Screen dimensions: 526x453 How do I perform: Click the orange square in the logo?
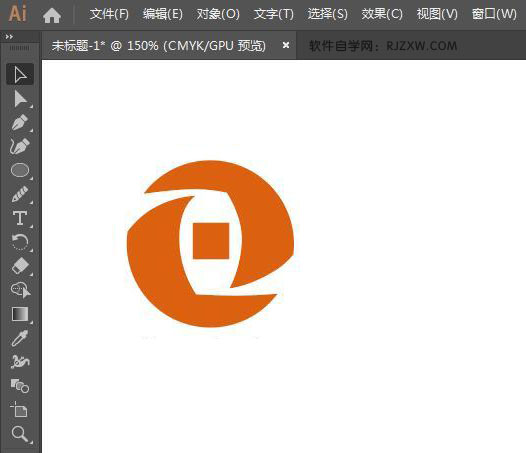[x=211, y=241]
